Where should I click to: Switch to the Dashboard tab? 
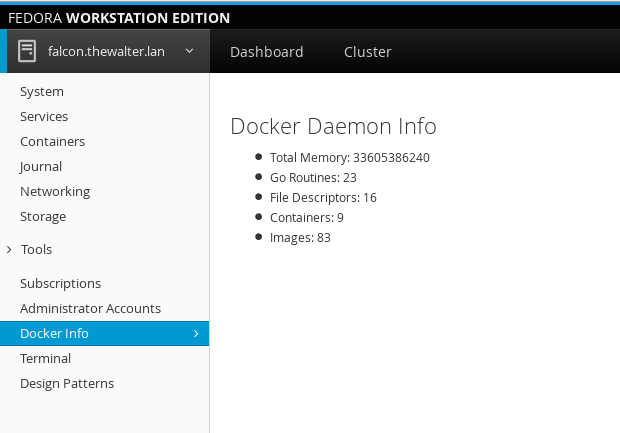(x=266, y=52)
